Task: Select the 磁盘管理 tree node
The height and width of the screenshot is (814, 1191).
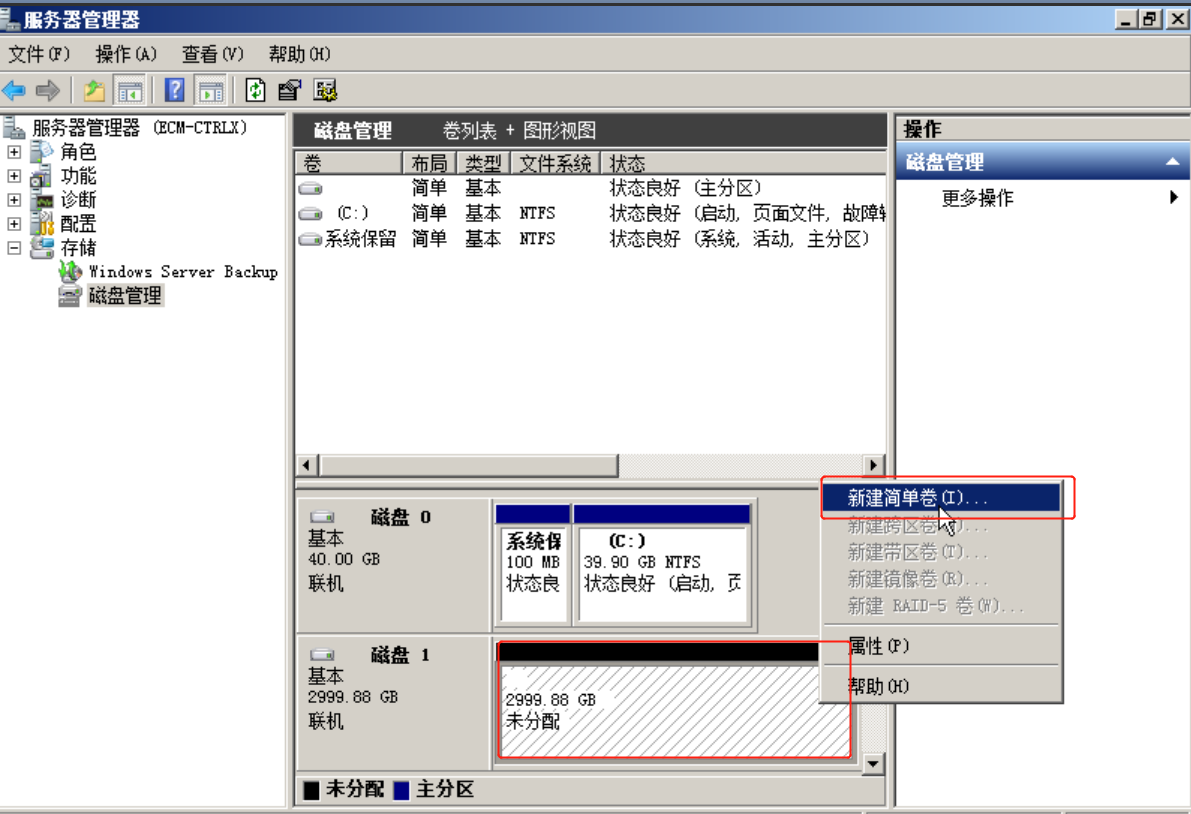Action: 125,296
